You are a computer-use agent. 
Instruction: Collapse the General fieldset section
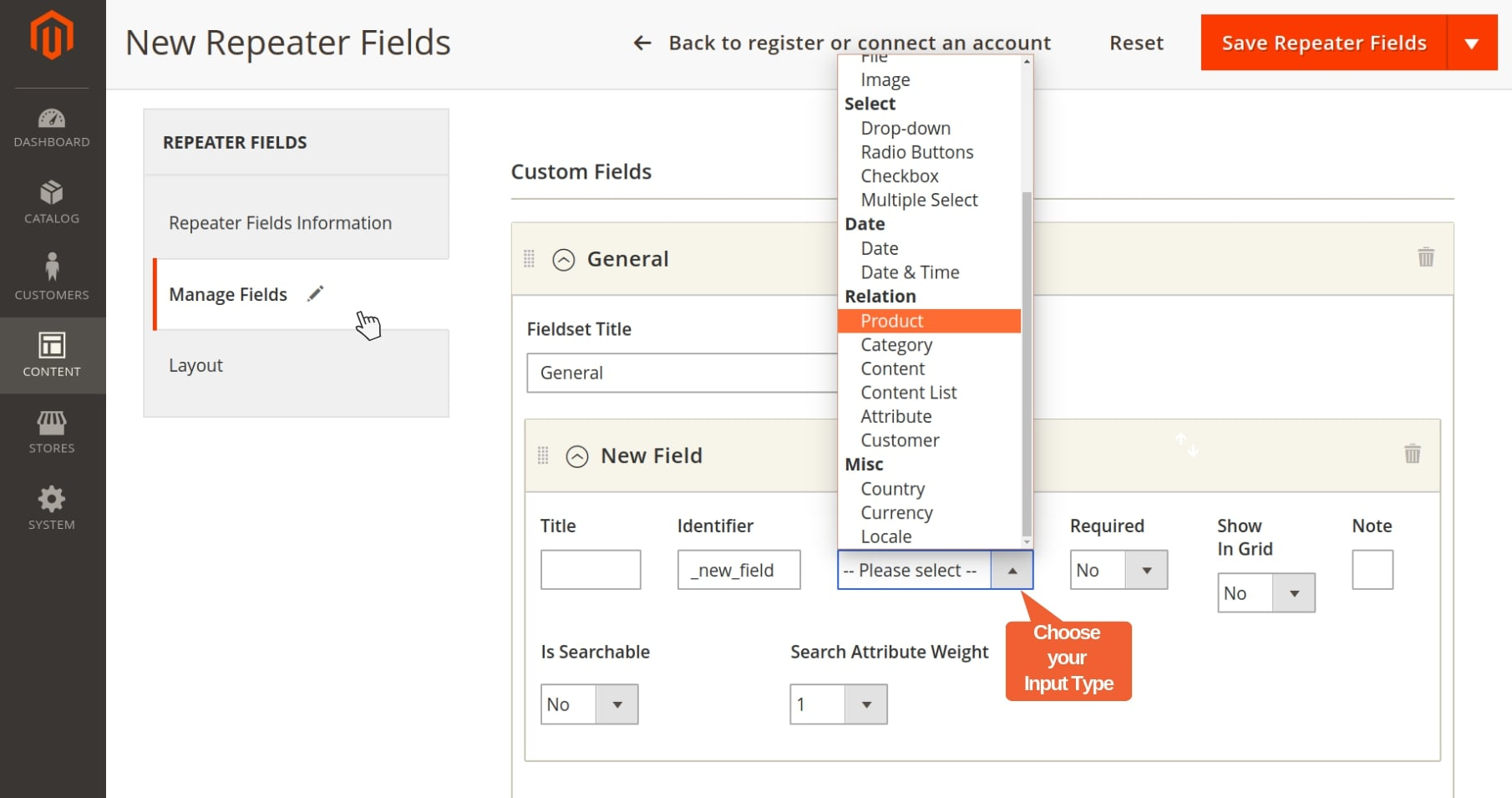(564, 260)
